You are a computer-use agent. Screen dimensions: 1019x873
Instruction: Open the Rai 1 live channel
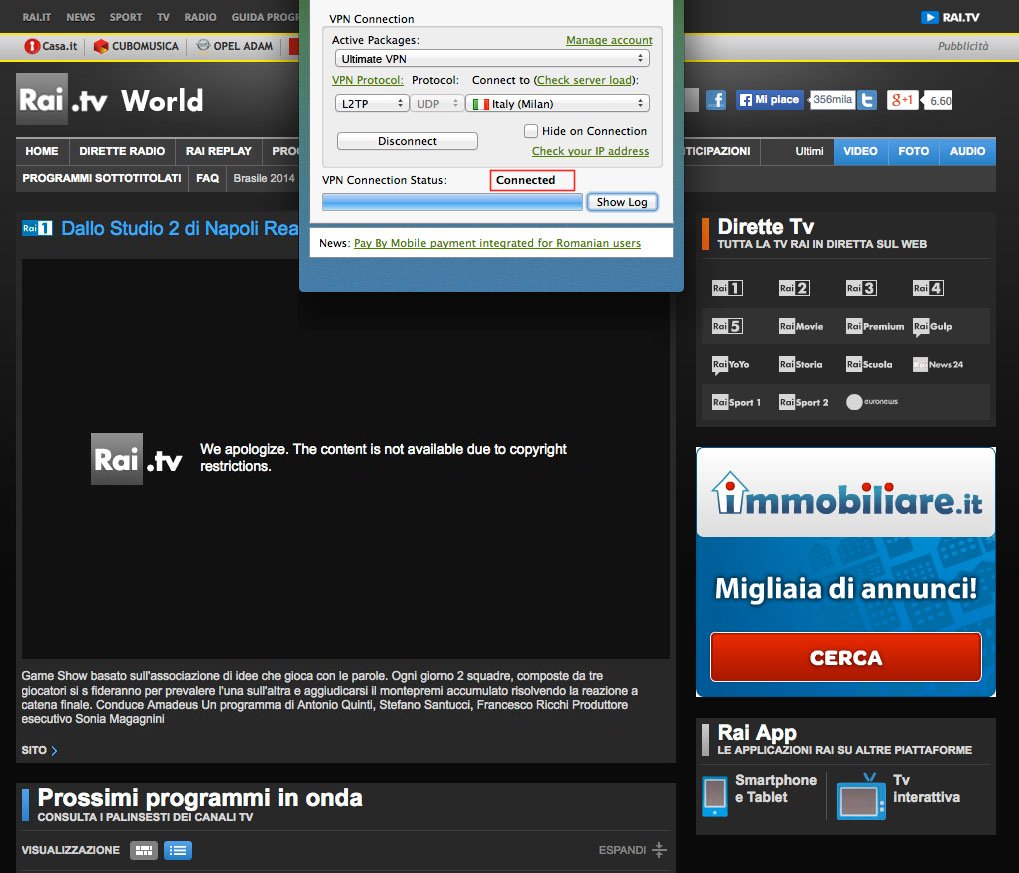[x=727, y=288]
